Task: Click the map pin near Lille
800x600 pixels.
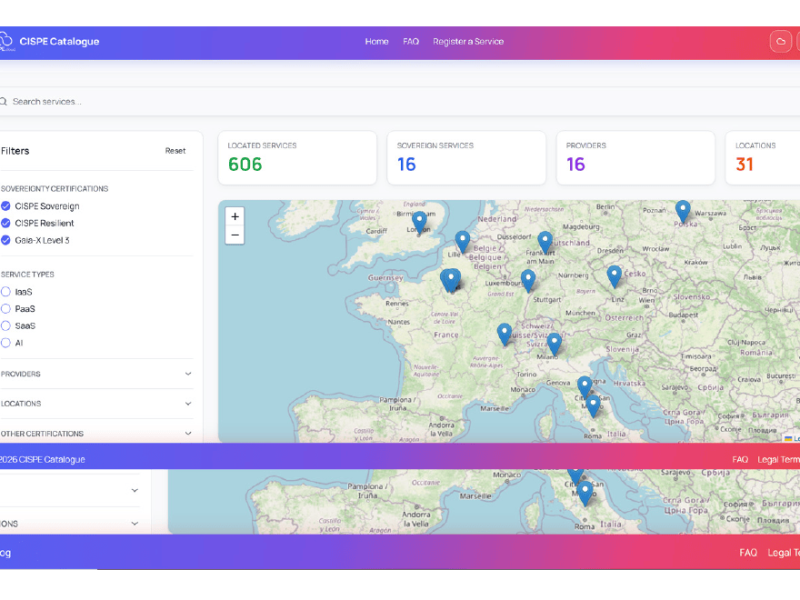Action: coord(462,240)
